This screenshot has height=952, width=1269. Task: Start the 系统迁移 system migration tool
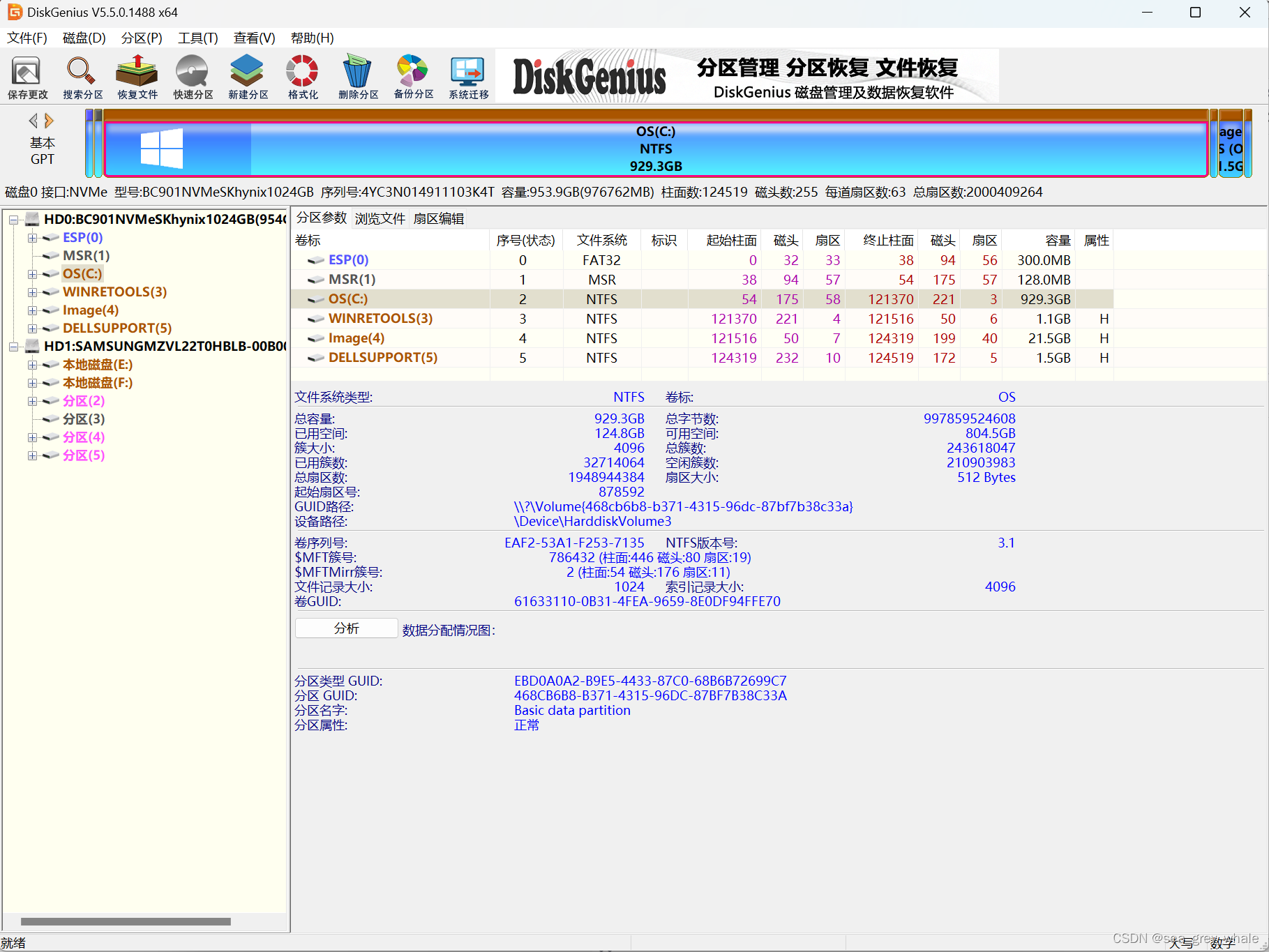coord(467,77)
